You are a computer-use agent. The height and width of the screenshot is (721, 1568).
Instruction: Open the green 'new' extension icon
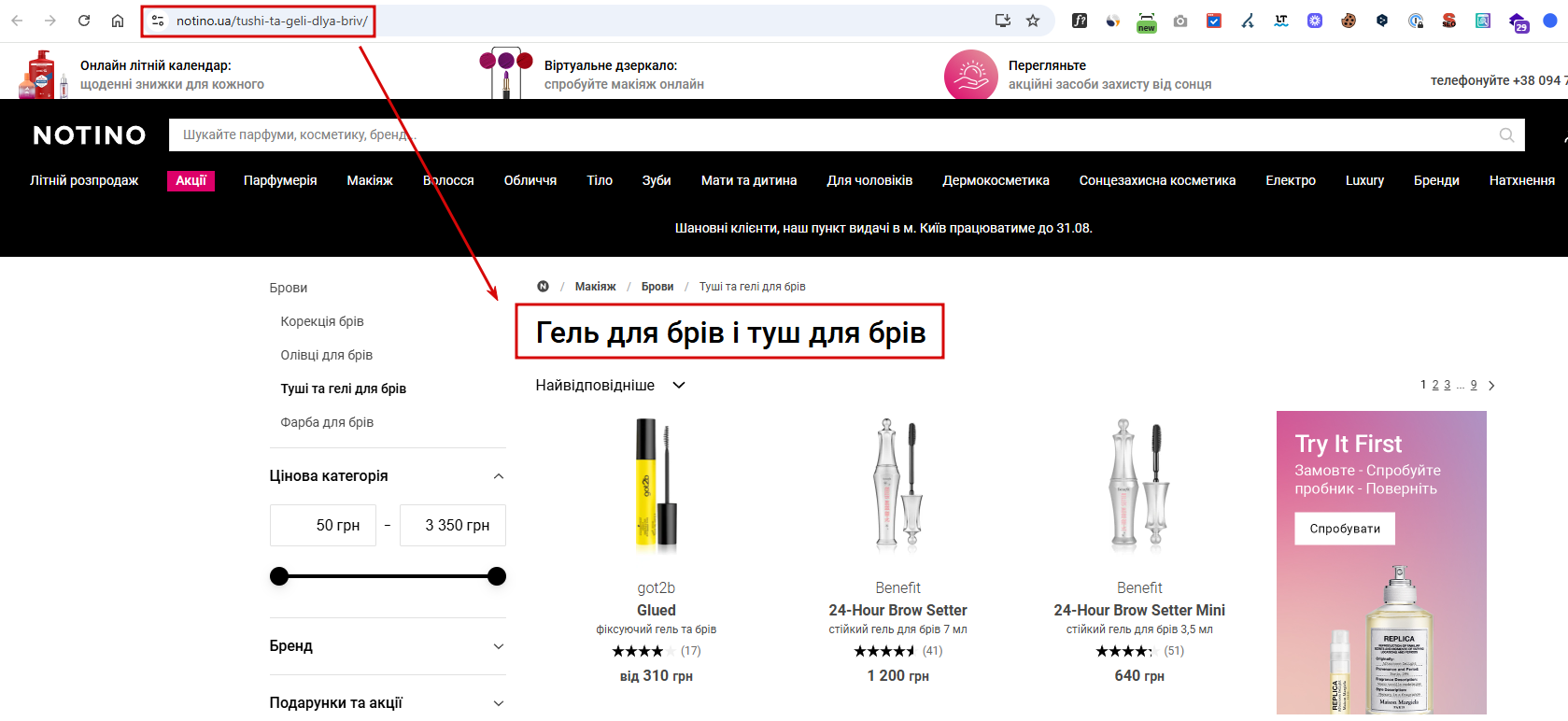[x=1147, y=22]
